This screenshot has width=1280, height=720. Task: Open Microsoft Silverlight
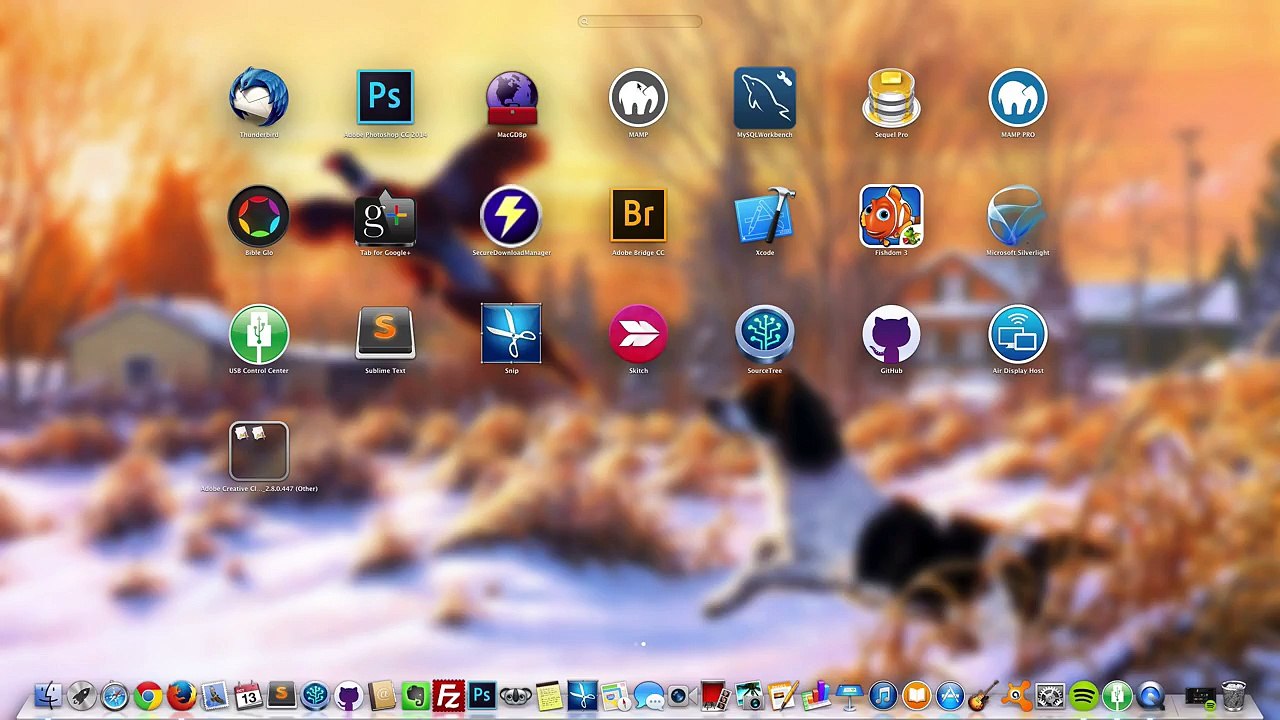click(1017, 216)
